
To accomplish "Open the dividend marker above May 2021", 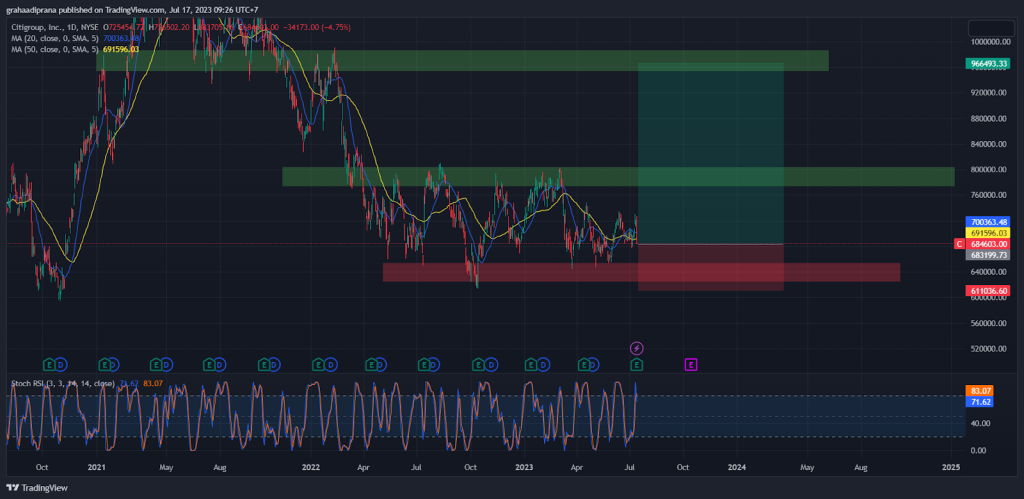I will pyautogui.click(x=167, y=364).
